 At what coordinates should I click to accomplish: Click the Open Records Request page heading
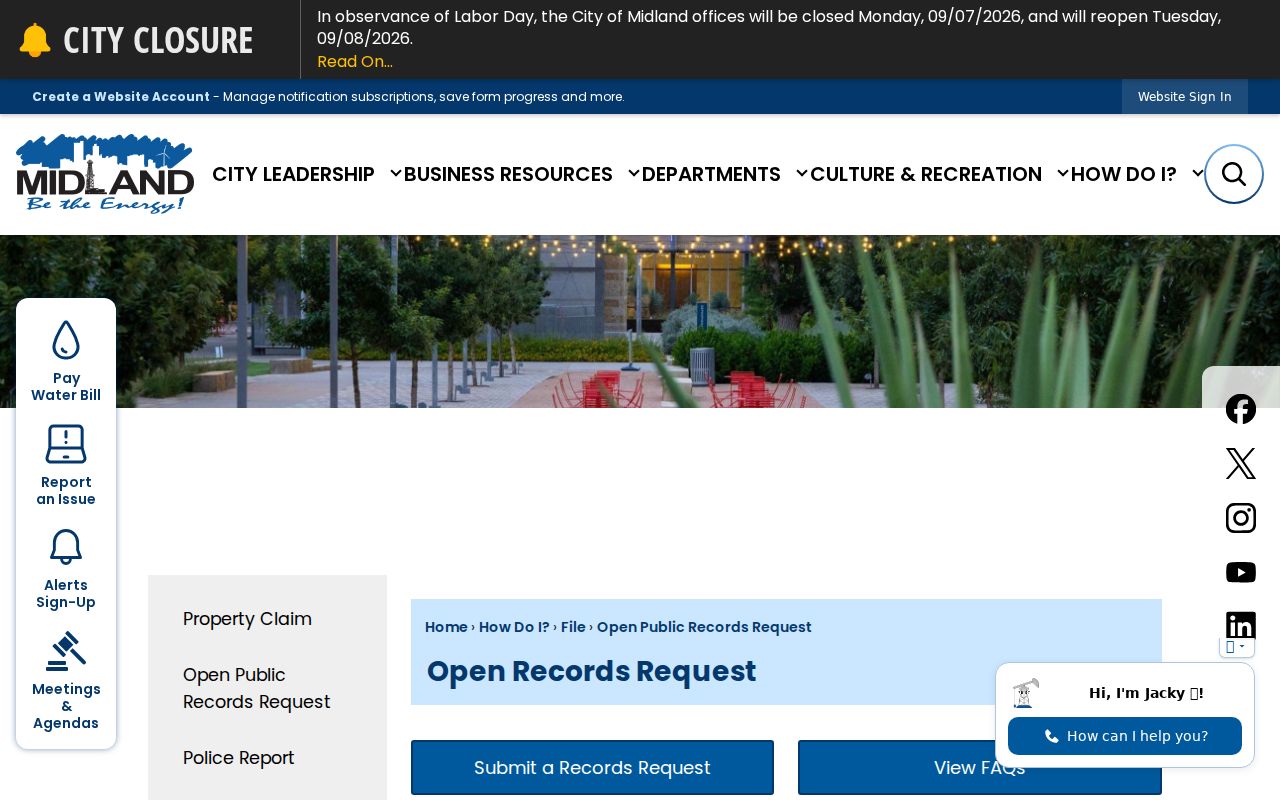pyautogui.click(x=592, y=671)
